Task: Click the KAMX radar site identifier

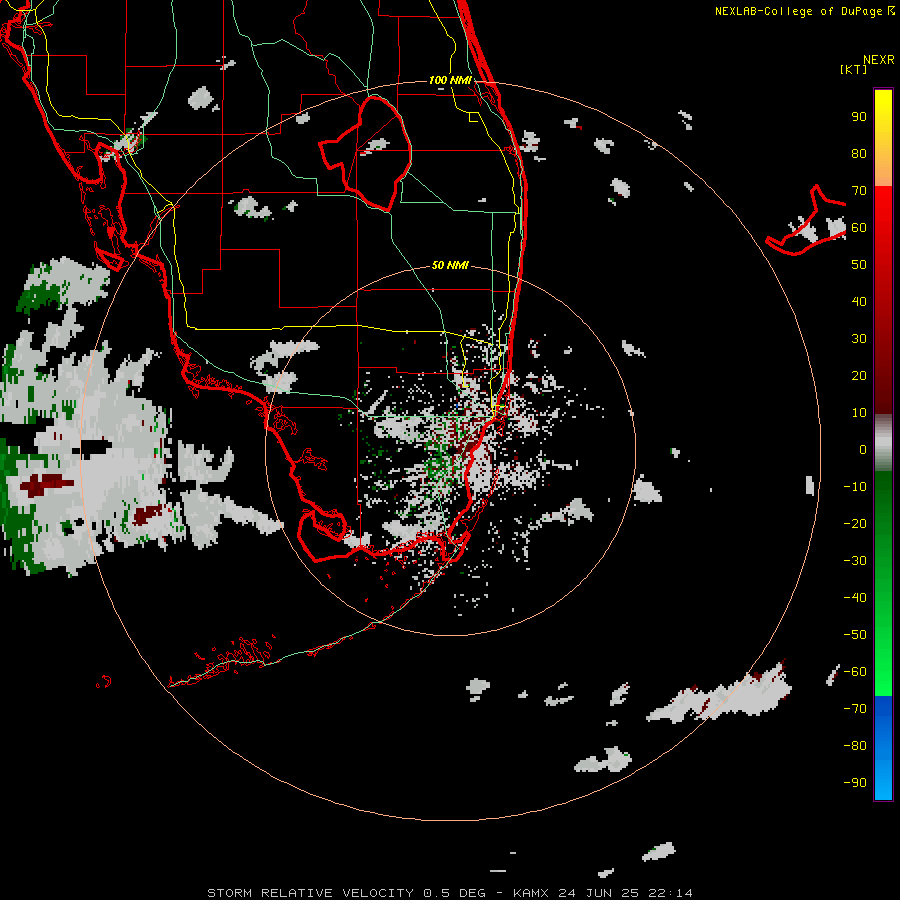Action: coord(531,893)
